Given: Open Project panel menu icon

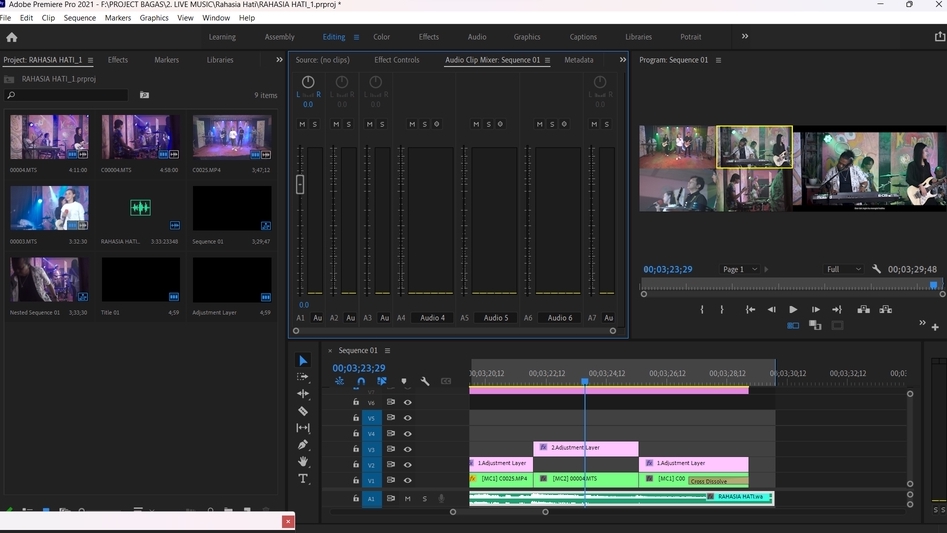Looking at the screenshot, I should (x=91, y=60).
